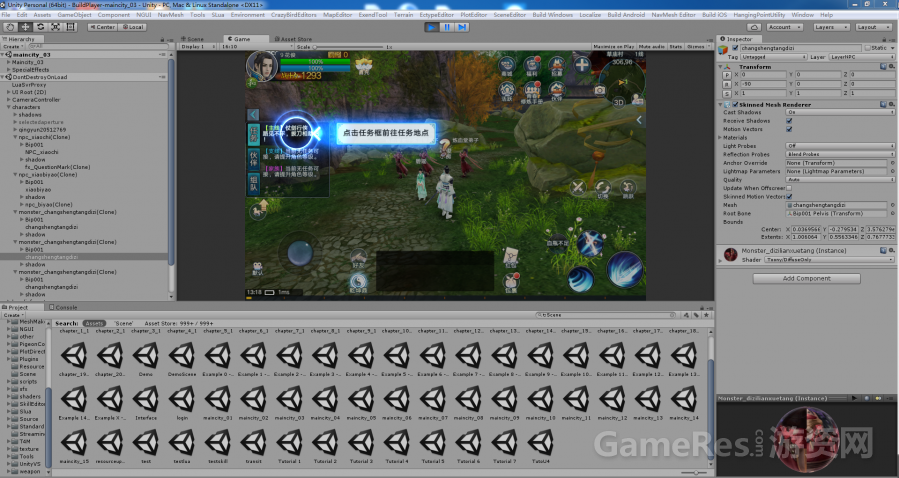Switch to the Console tab
899x478 pixels.
pos(64,307)
